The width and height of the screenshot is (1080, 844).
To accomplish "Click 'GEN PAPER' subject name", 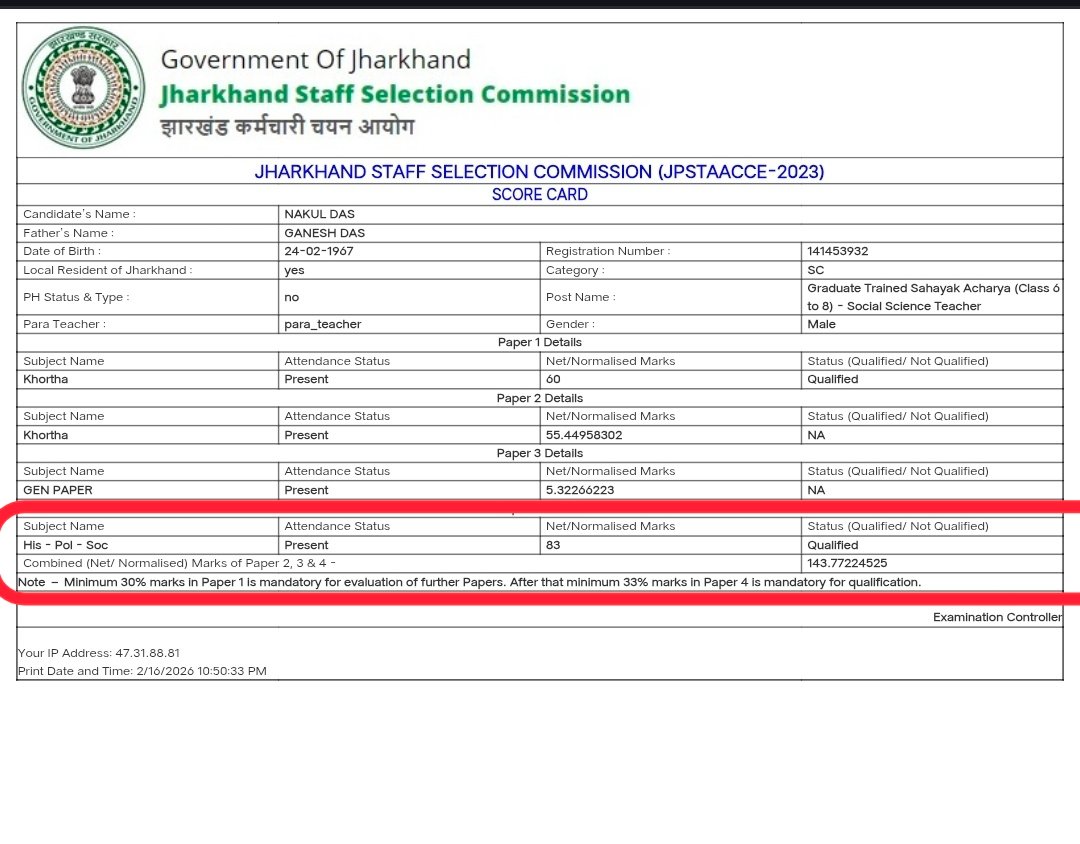I will (58, 491).
